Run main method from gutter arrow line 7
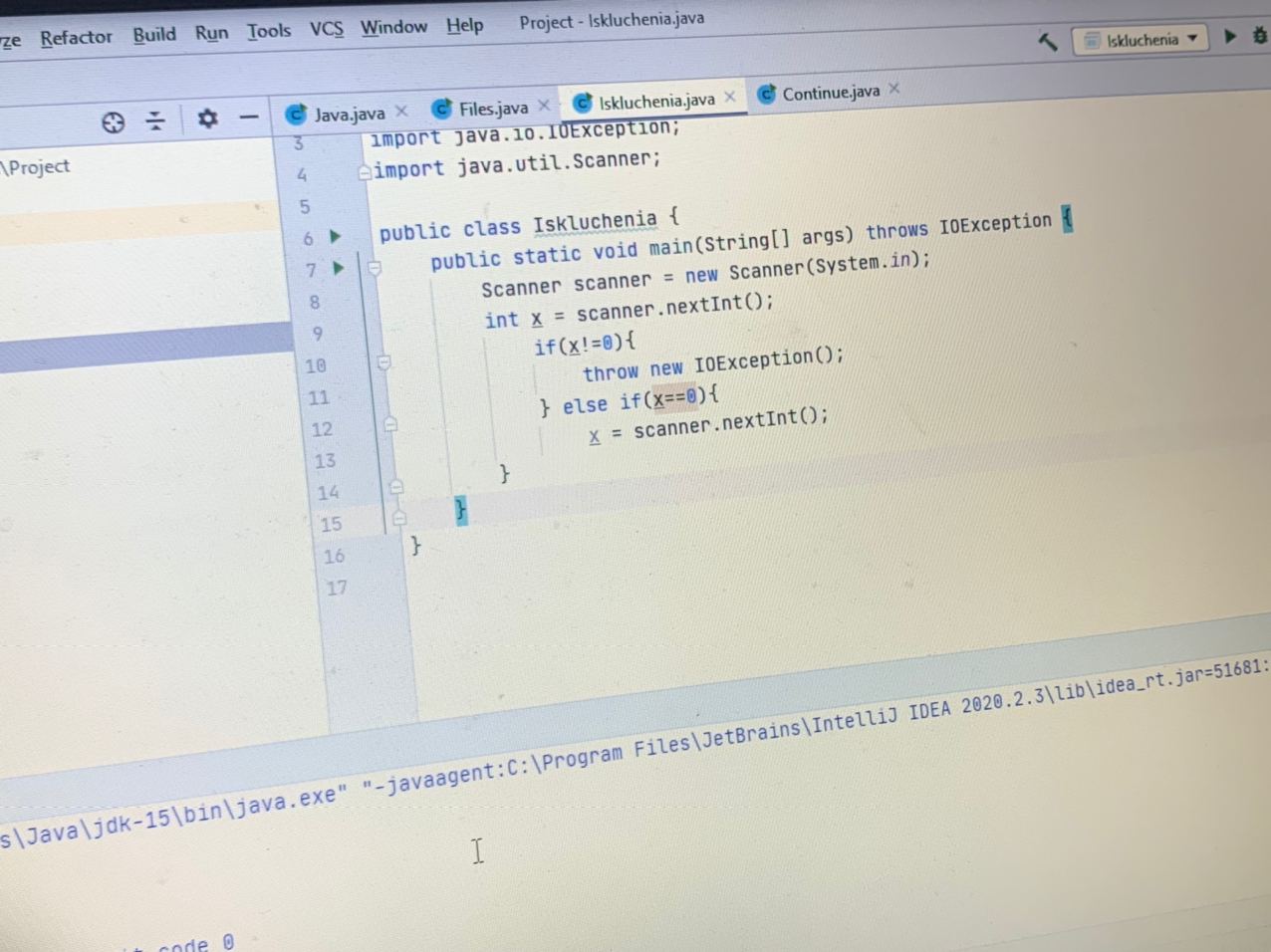 coord(339,268)
